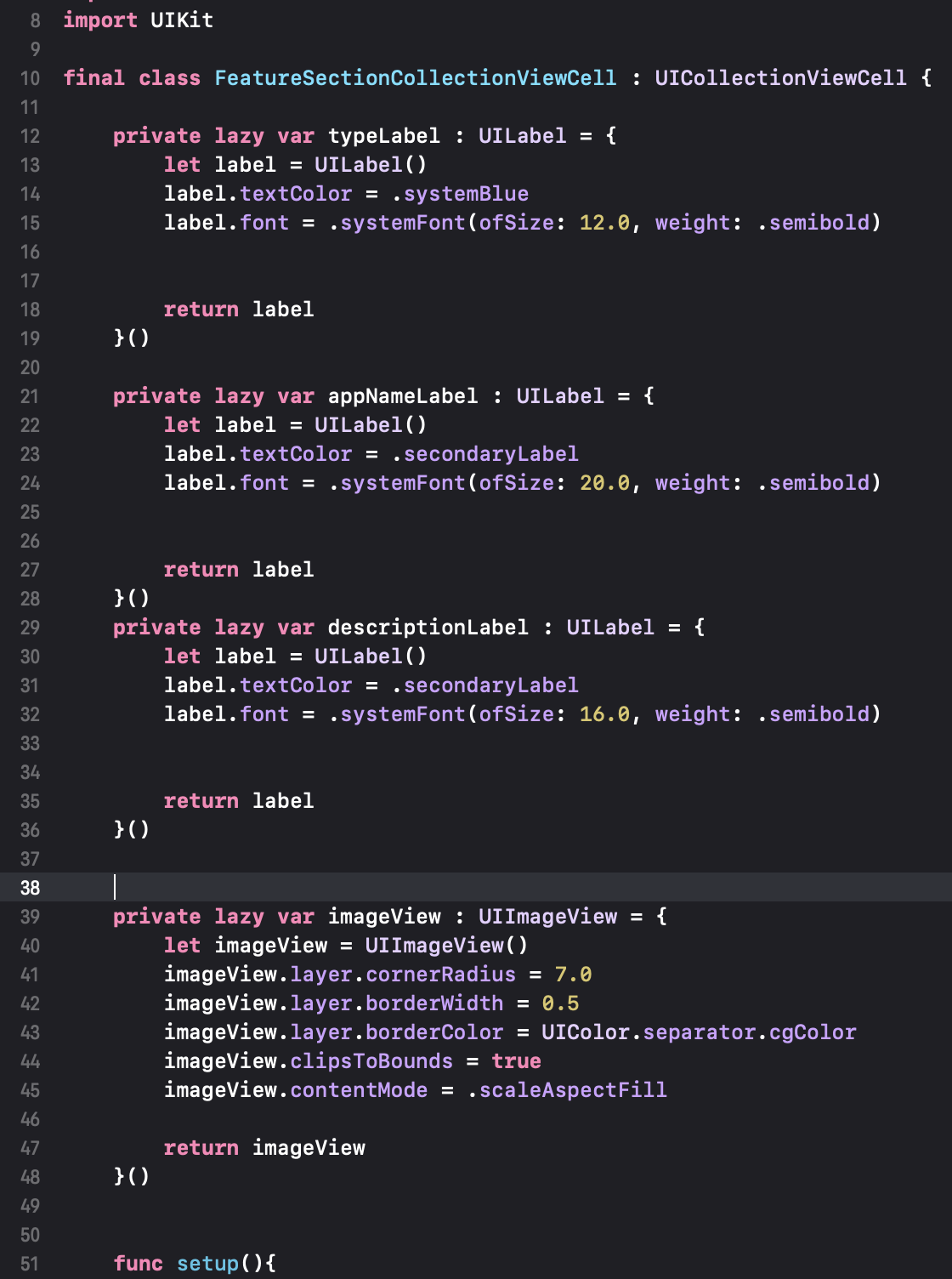Click borderWidth property
The width and height of the screenshot is (952, 1279).
tap(434, 1003)
